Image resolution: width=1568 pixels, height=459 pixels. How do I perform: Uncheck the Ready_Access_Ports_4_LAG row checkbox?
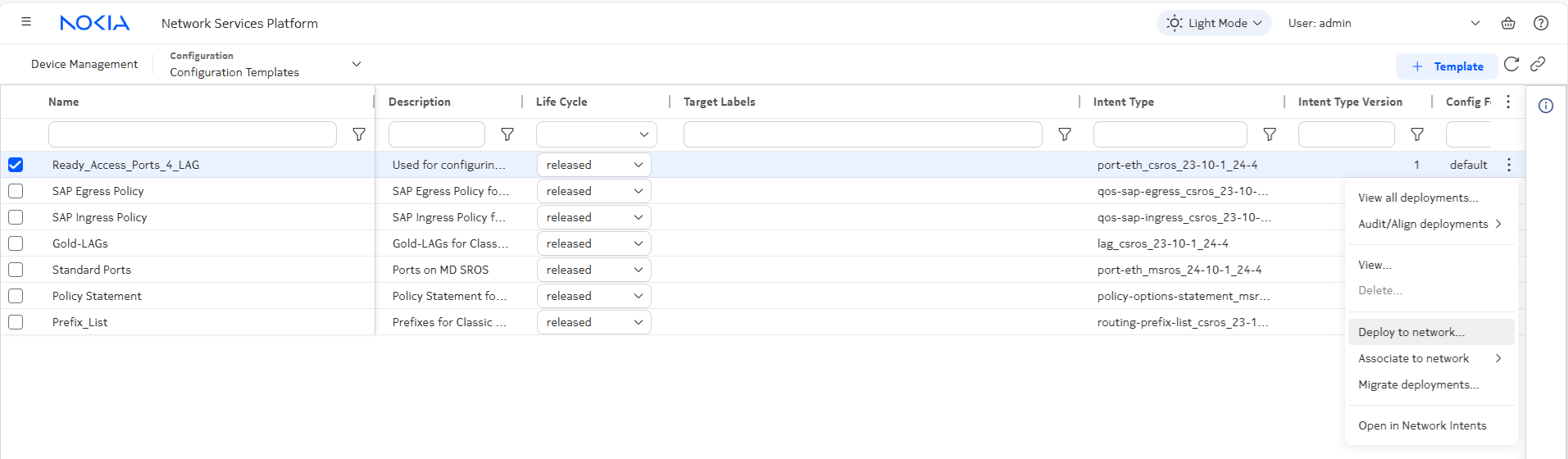[x=16, y=165]
